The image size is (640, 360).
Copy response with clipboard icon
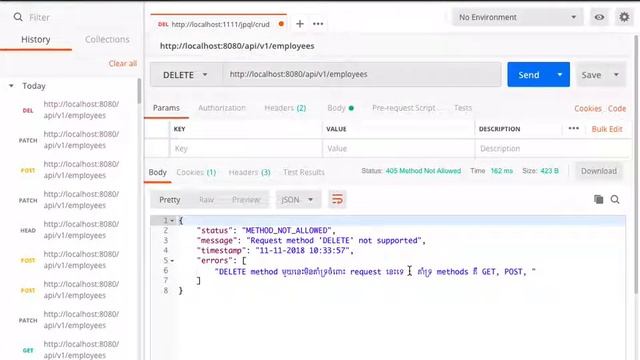point(598,199)
